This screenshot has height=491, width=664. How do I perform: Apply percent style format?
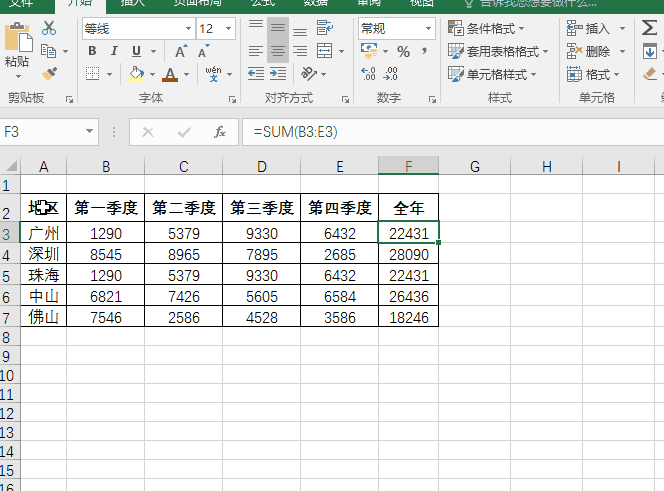[x=403, y=52]
